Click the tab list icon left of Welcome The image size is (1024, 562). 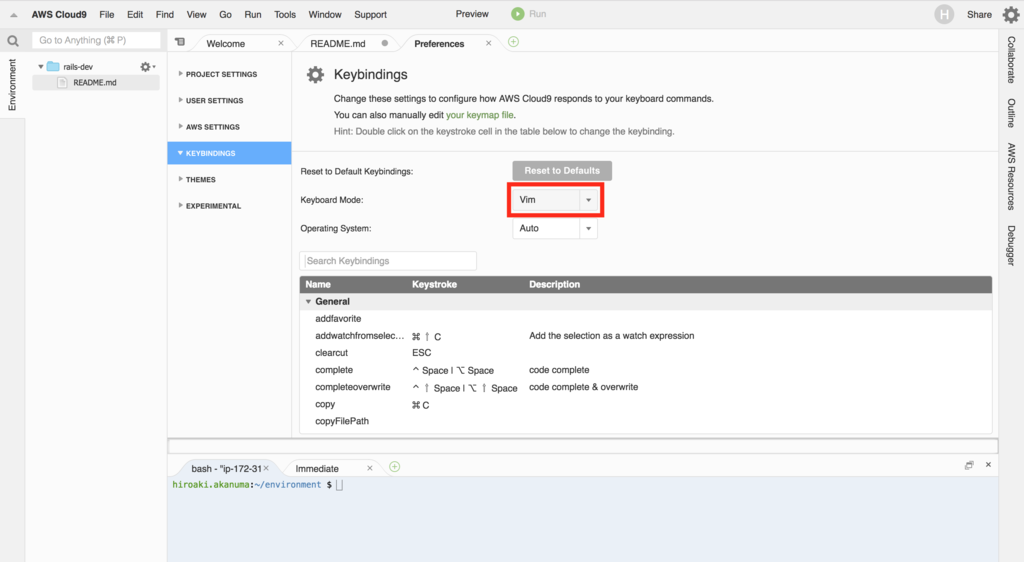coord(180,42)
